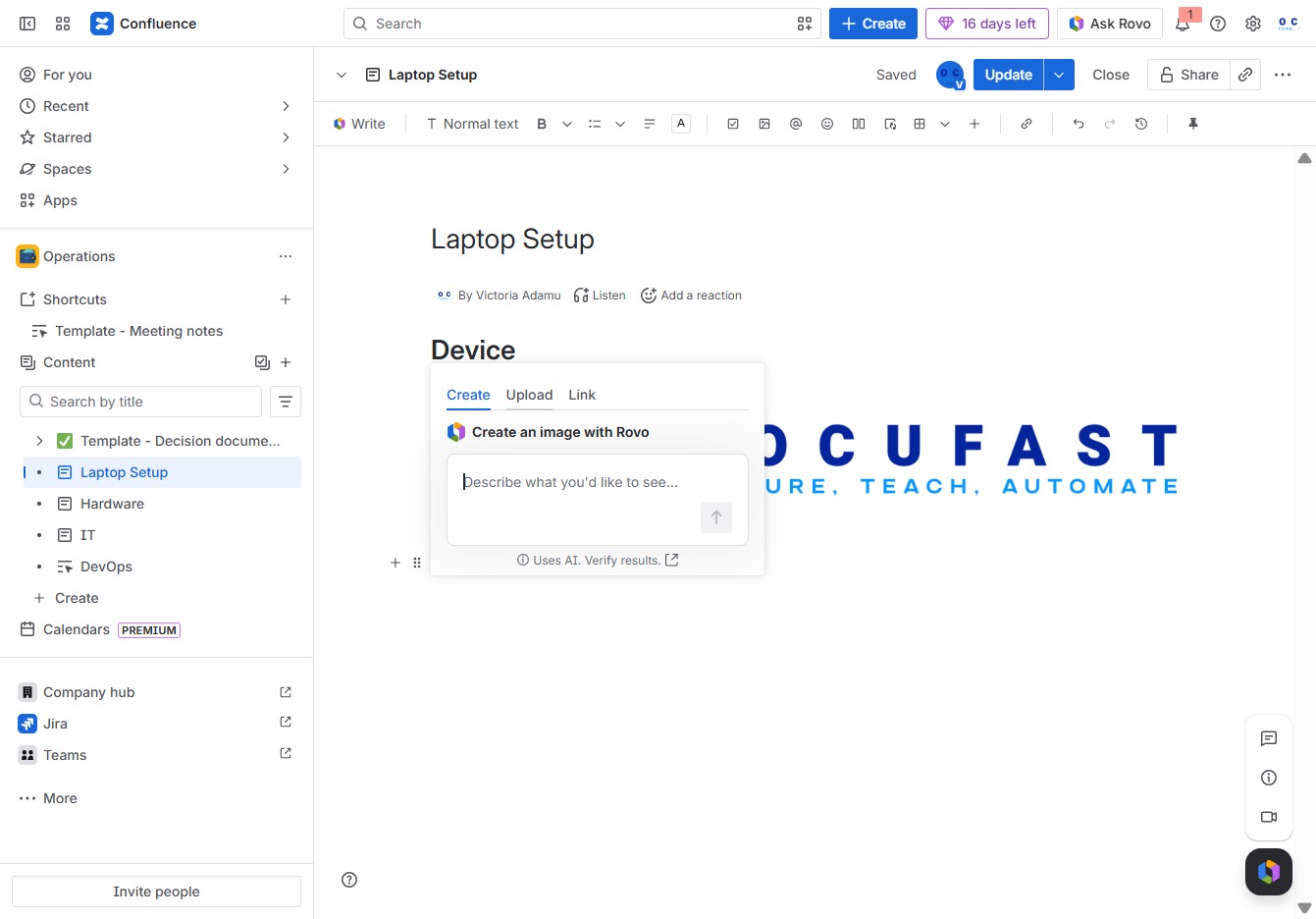The height and width of the screenshot is (919, 1316).
Task: Open the app switcher grid
Action: 63,24
